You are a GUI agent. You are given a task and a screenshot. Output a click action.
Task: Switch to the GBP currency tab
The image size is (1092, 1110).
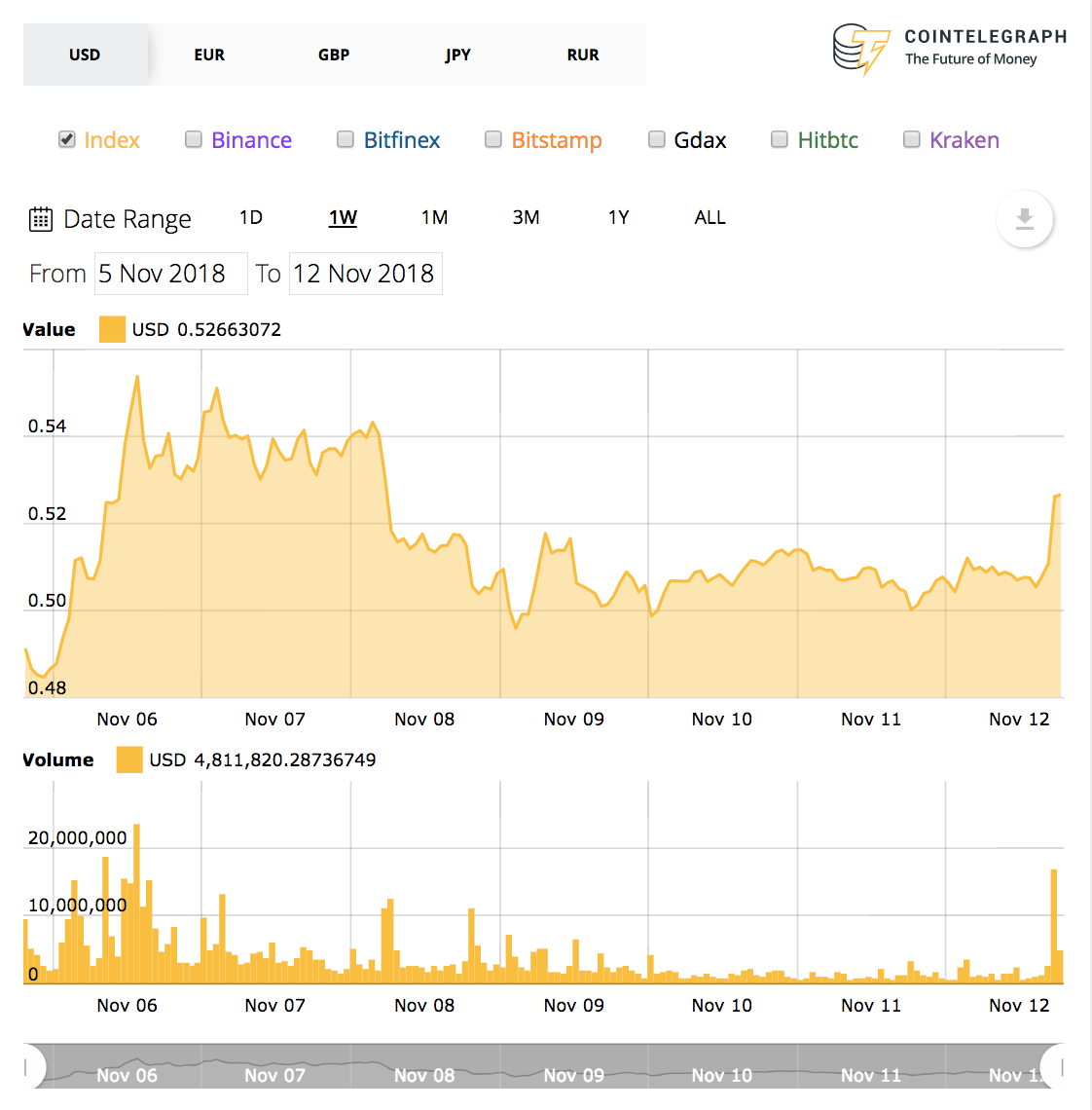(334, 55)
